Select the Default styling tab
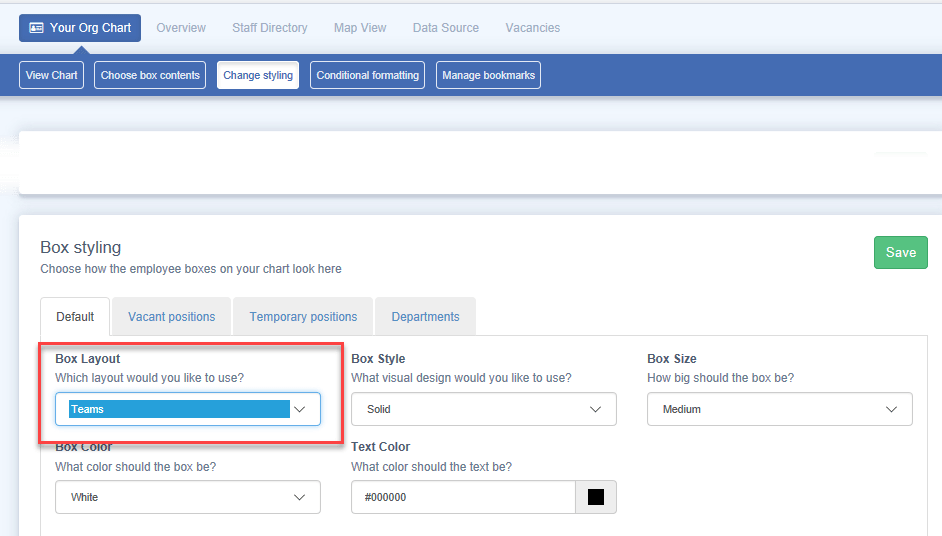 tap(75, 317)
